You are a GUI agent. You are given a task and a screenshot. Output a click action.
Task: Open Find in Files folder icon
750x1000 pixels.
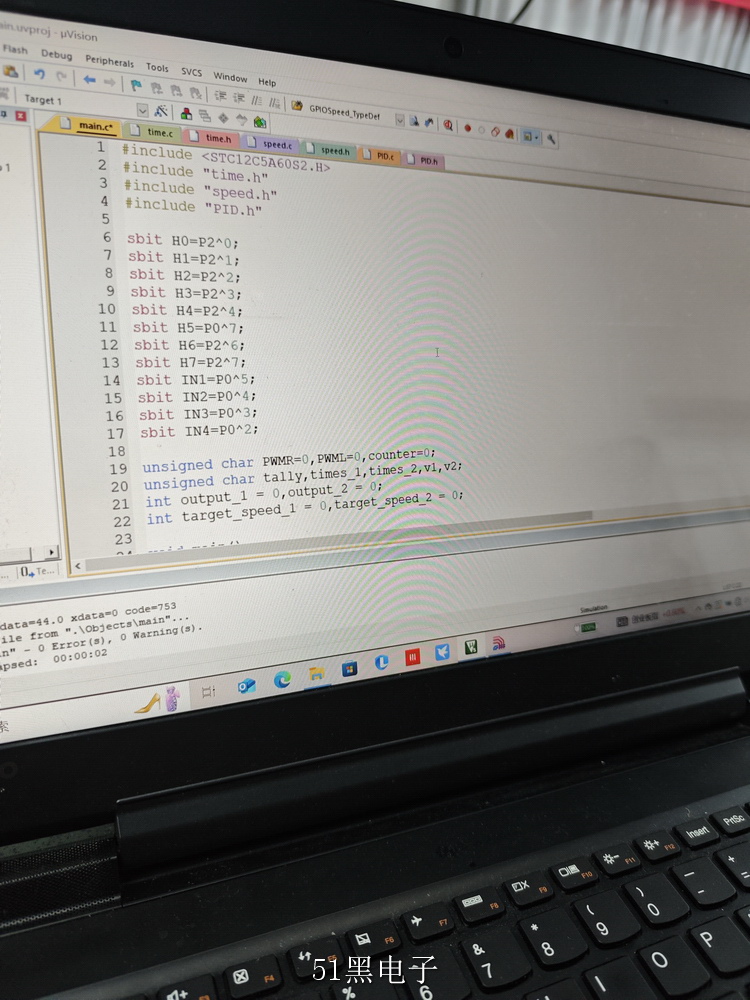point(297,105)
